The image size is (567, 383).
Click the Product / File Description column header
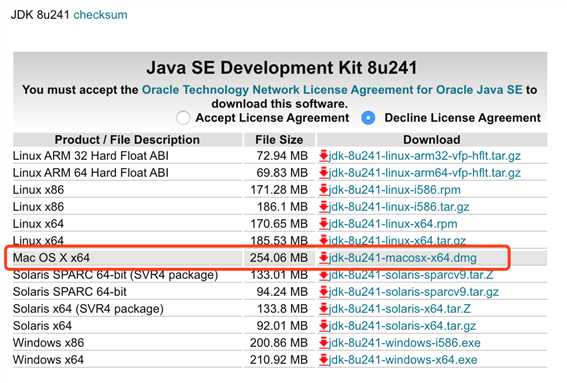click(x=127, y=140)
